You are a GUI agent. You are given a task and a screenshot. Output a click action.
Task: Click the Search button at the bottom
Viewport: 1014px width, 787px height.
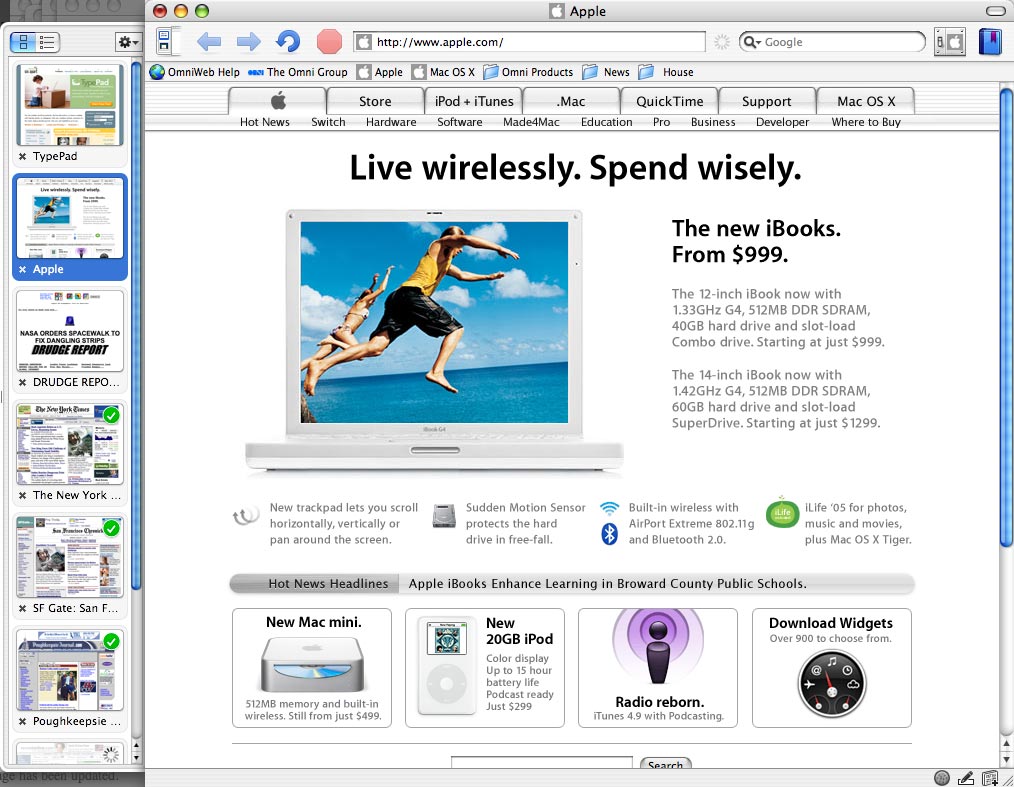[665, 765]
